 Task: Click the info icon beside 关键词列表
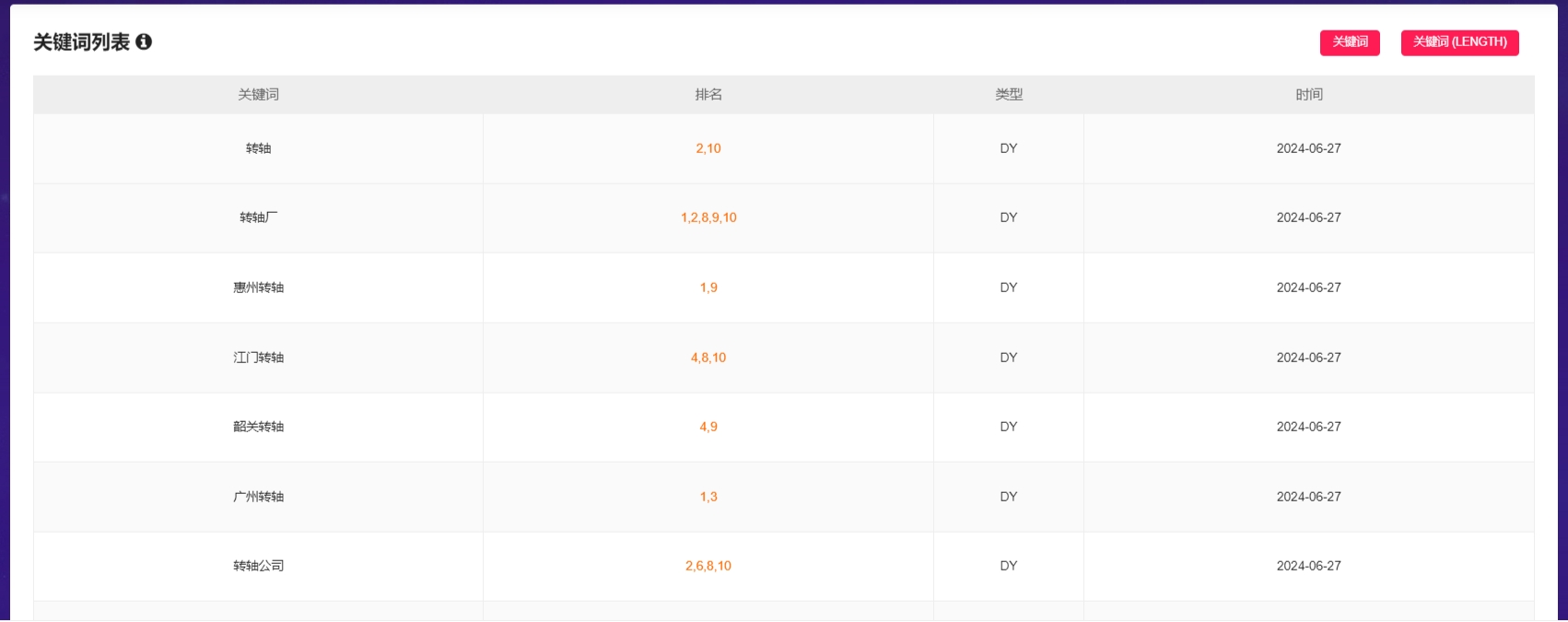(144, 41)
